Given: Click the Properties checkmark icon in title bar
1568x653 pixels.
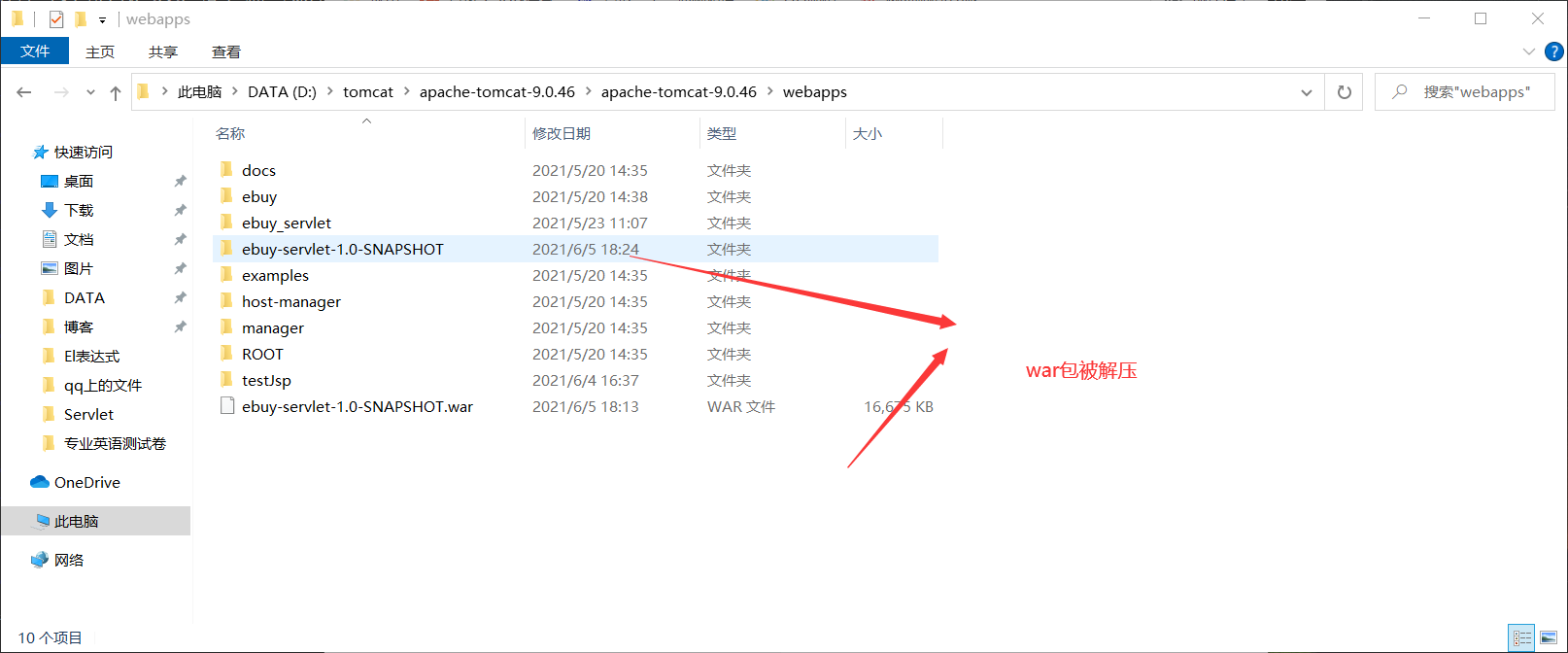Looking at the screenshot, I should pyautogui.click(x=56, y=19).
